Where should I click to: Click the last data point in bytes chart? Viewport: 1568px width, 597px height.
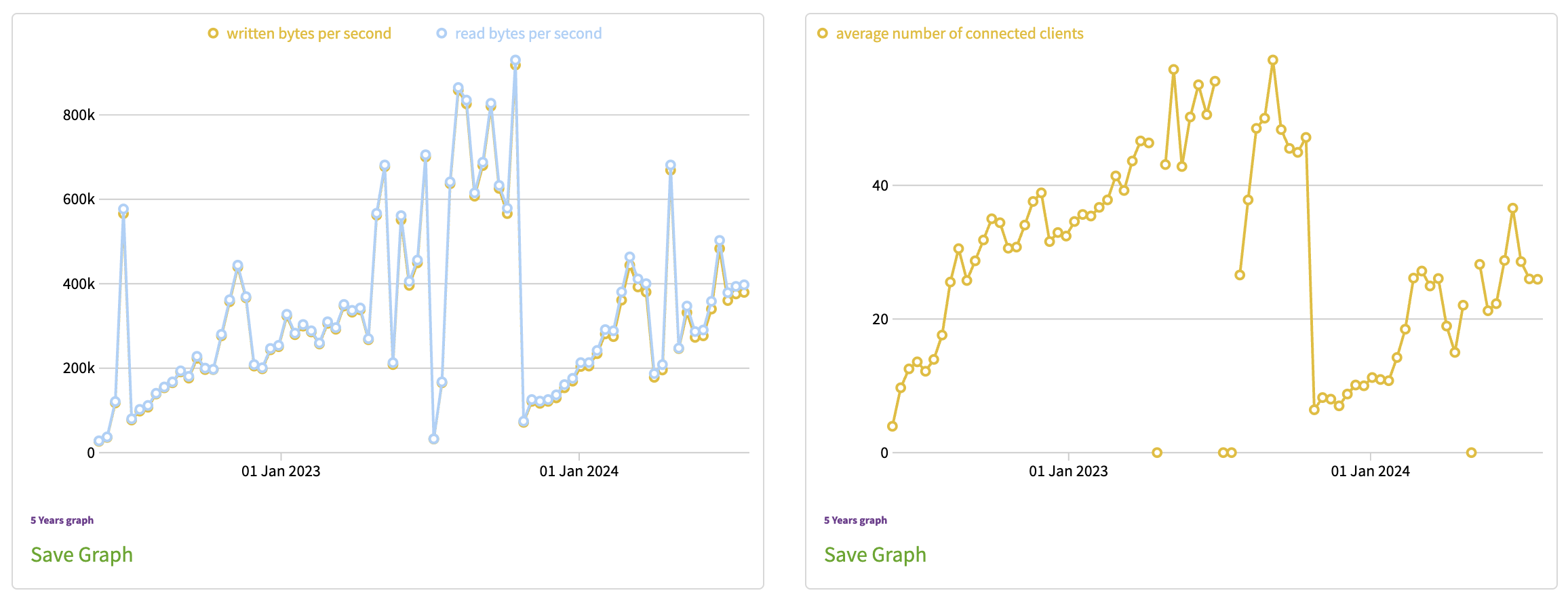pos(744,286)
